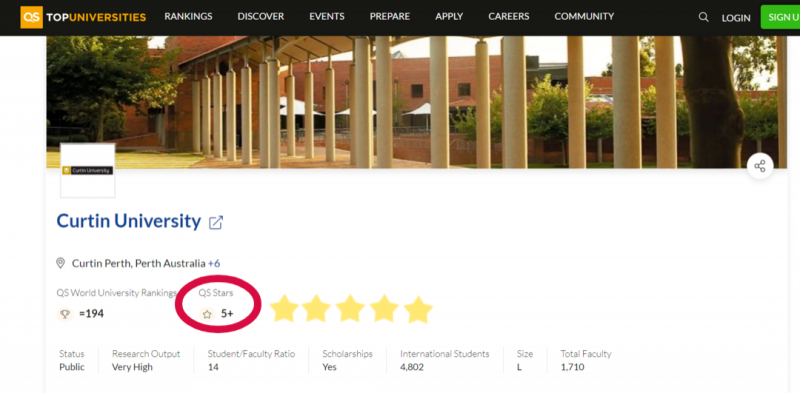Screen dimensions: 800x393
Task: Click the first large yellow star
Action: pyautogui.click(x=284, y=309)
